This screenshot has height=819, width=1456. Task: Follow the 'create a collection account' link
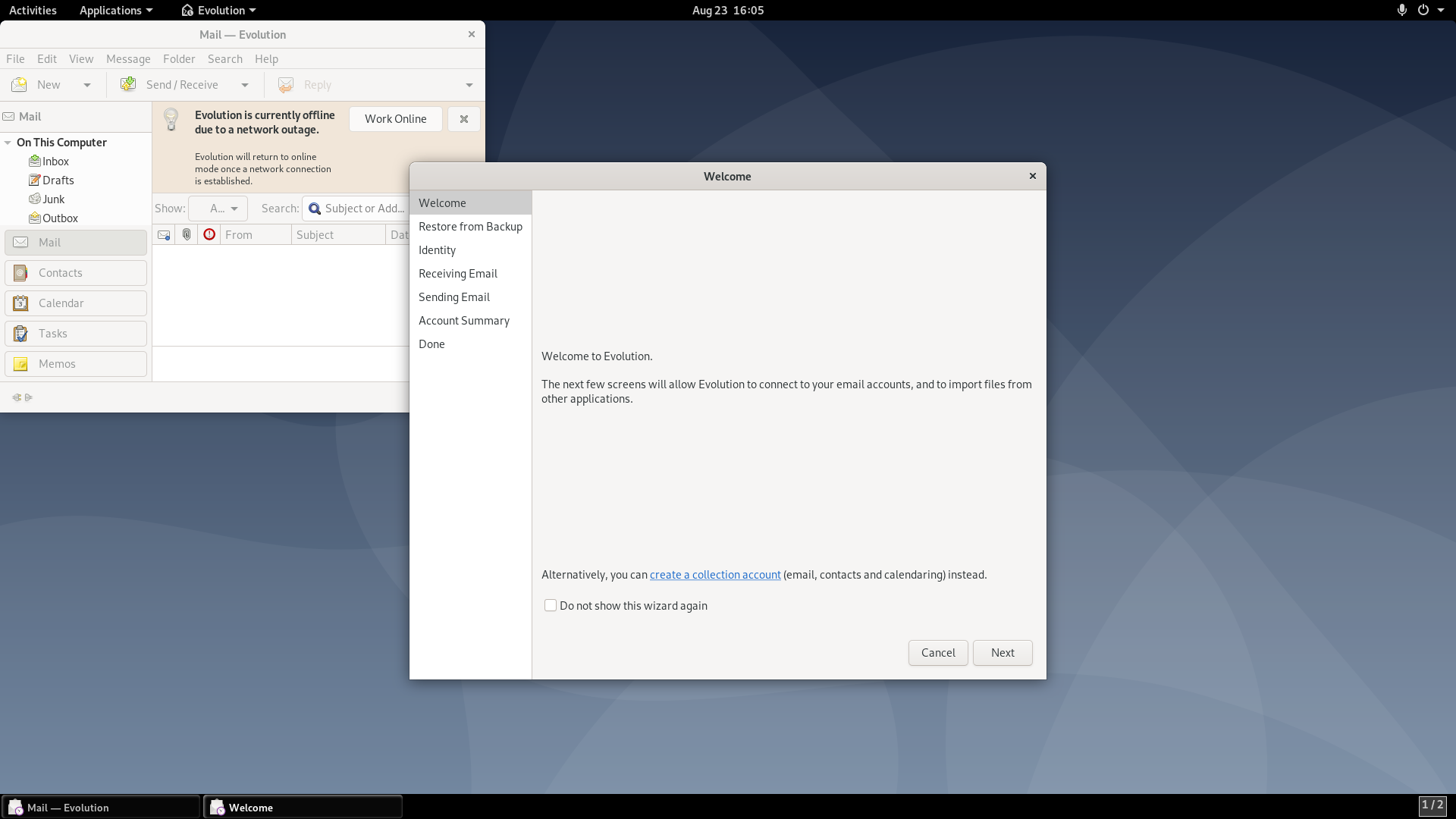[x=715, y=575]
